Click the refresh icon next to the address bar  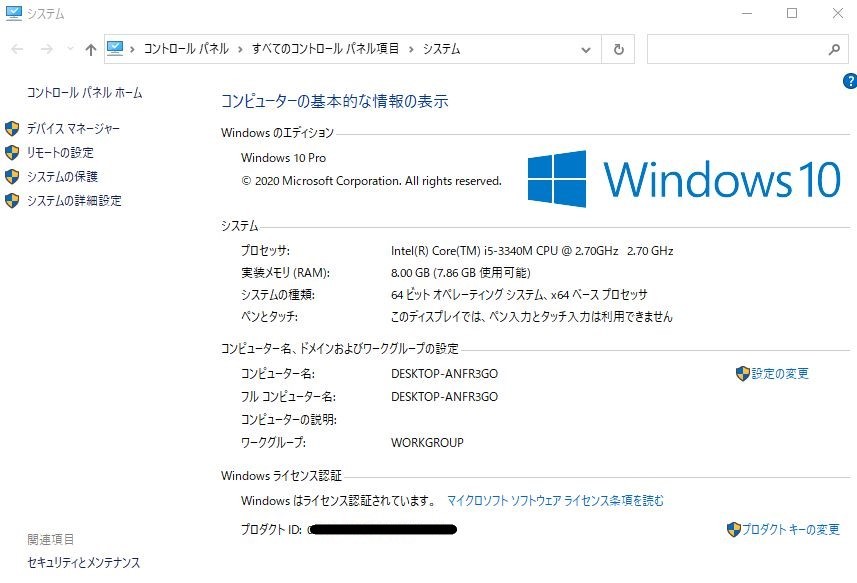tap(617, 48)
